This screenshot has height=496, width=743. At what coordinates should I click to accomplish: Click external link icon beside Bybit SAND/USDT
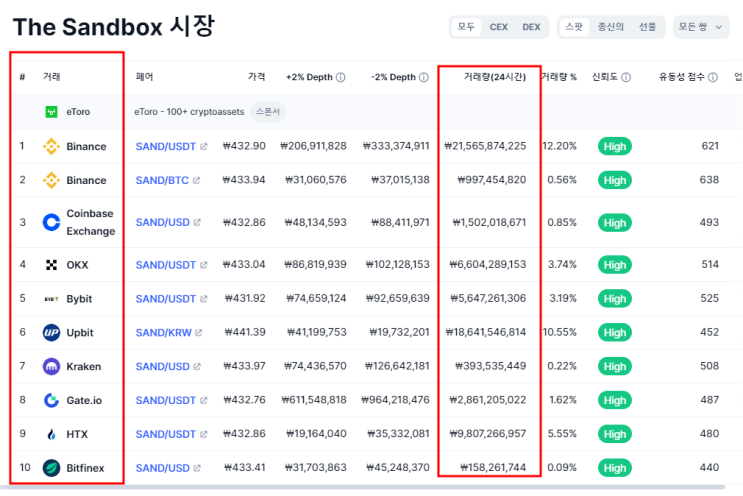(203, 299)
